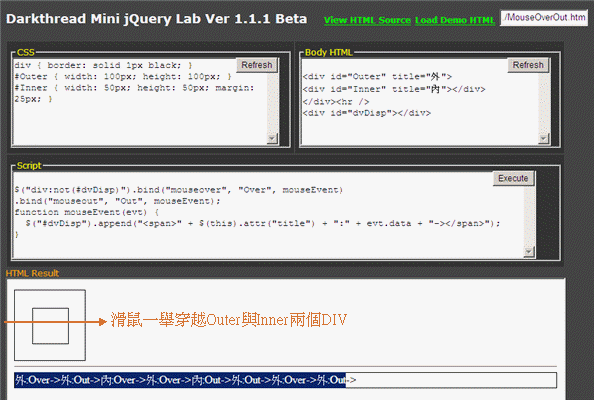
Task: Focus the MouseOverOut.htm file name field
Action: pyautogui.click(x=544, y=18)
